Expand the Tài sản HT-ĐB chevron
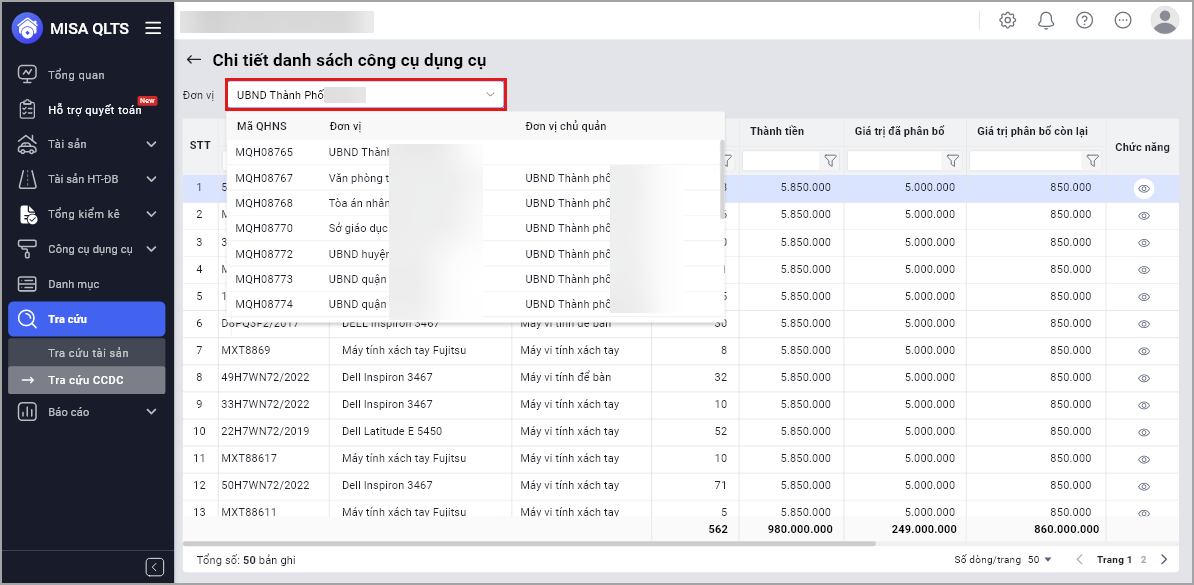Screen dimensions: 1194x585 click(151, 179)
